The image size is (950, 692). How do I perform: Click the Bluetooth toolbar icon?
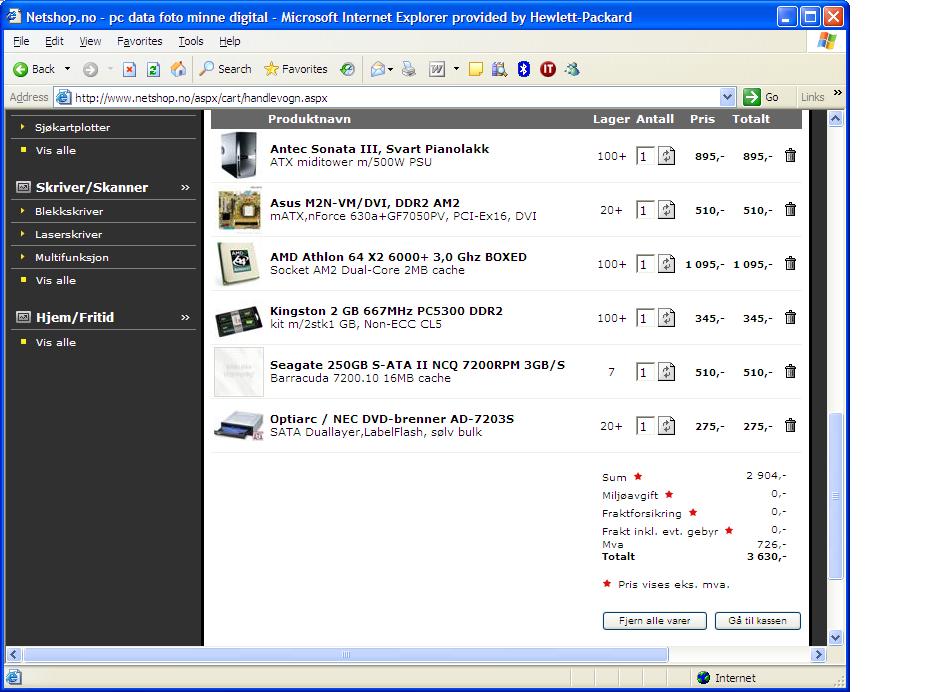point(524,69)
